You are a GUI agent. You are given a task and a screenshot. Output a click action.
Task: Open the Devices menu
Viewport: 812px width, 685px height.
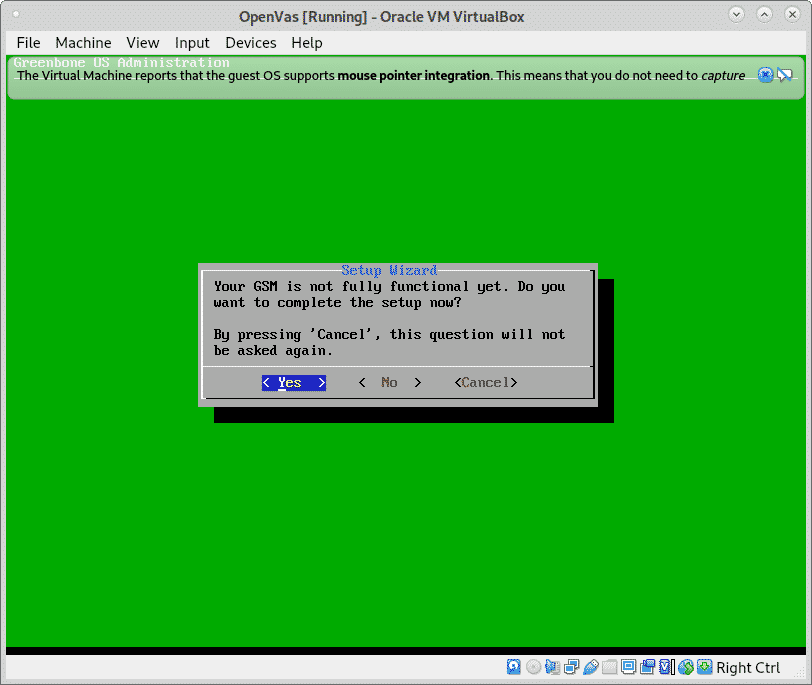pos(251,42)
